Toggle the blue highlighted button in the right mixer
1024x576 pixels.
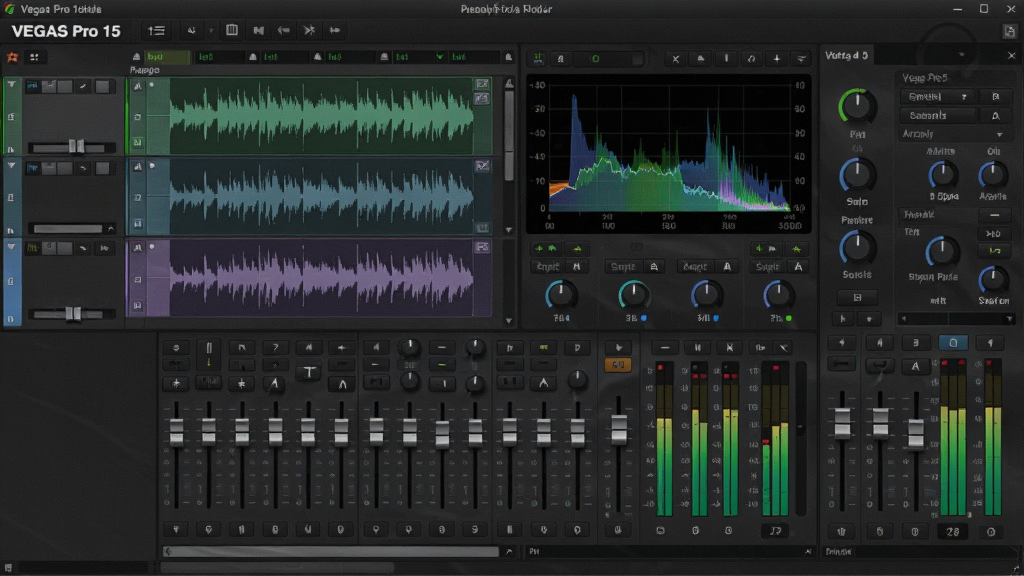pos(953,343)
